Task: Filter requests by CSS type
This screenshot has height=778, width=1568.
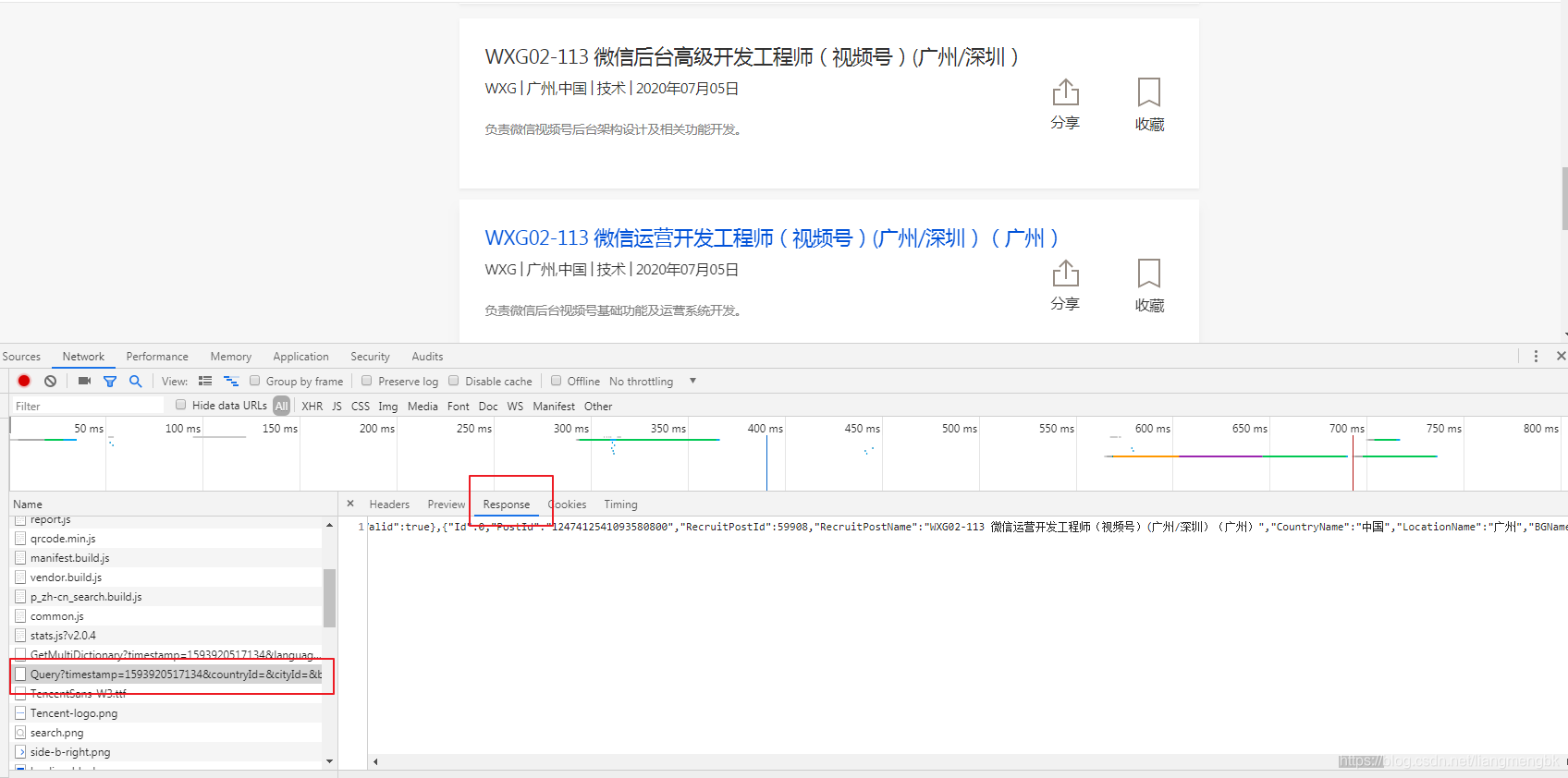Action: (361, 407)
